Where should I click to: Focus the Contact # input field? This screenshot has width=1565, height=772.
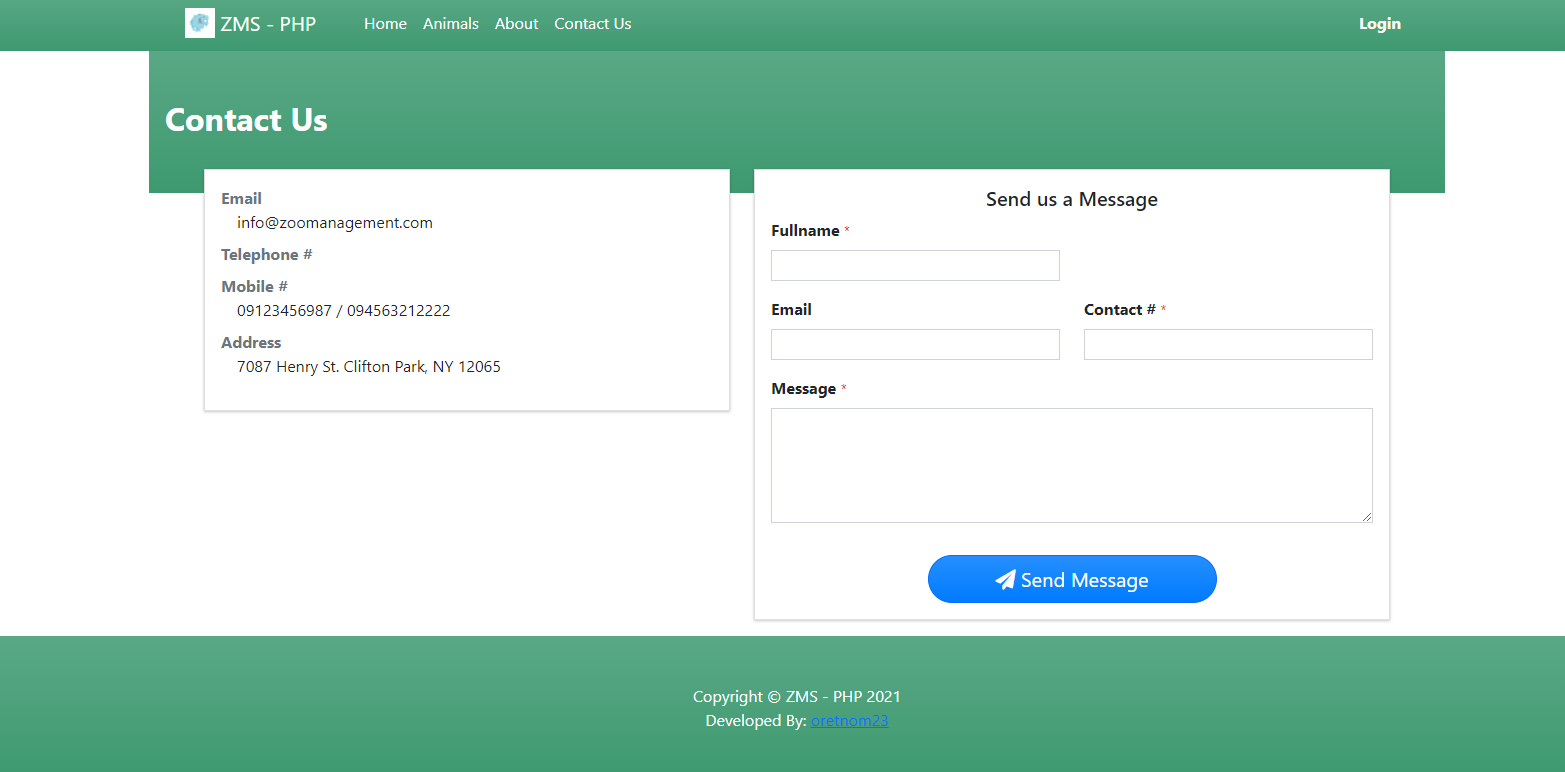click(x=1227, y=345)
